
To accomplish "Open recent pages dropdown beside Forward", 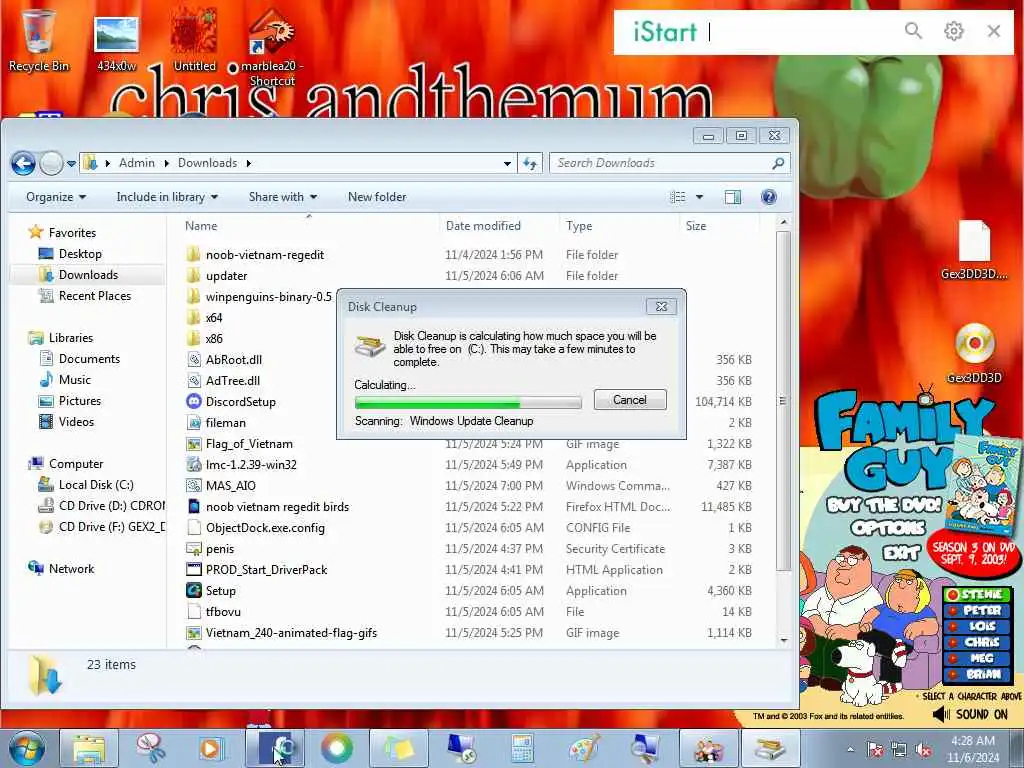I will pyautogui.click(x=71, y=164).
